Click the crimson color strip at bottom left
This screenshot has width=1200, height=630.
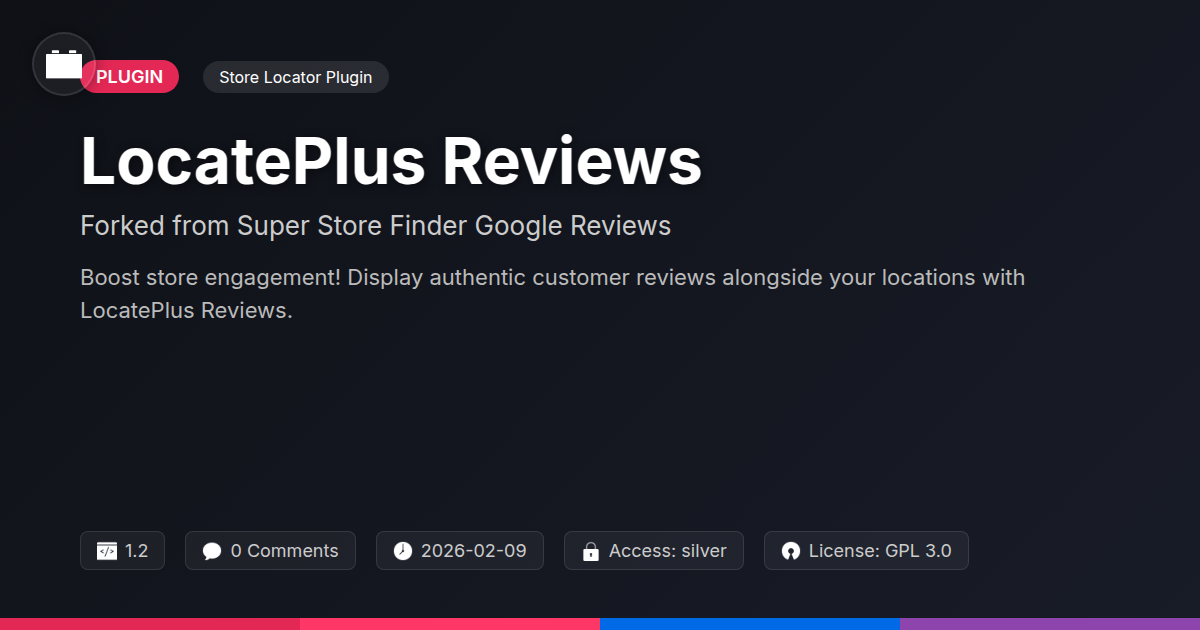click(150, 624)
